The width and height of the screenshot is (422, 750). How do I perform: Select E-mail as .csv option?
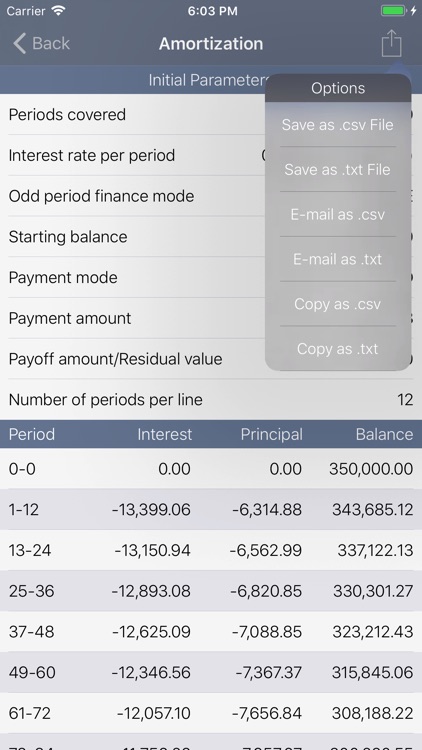point(338,214)
